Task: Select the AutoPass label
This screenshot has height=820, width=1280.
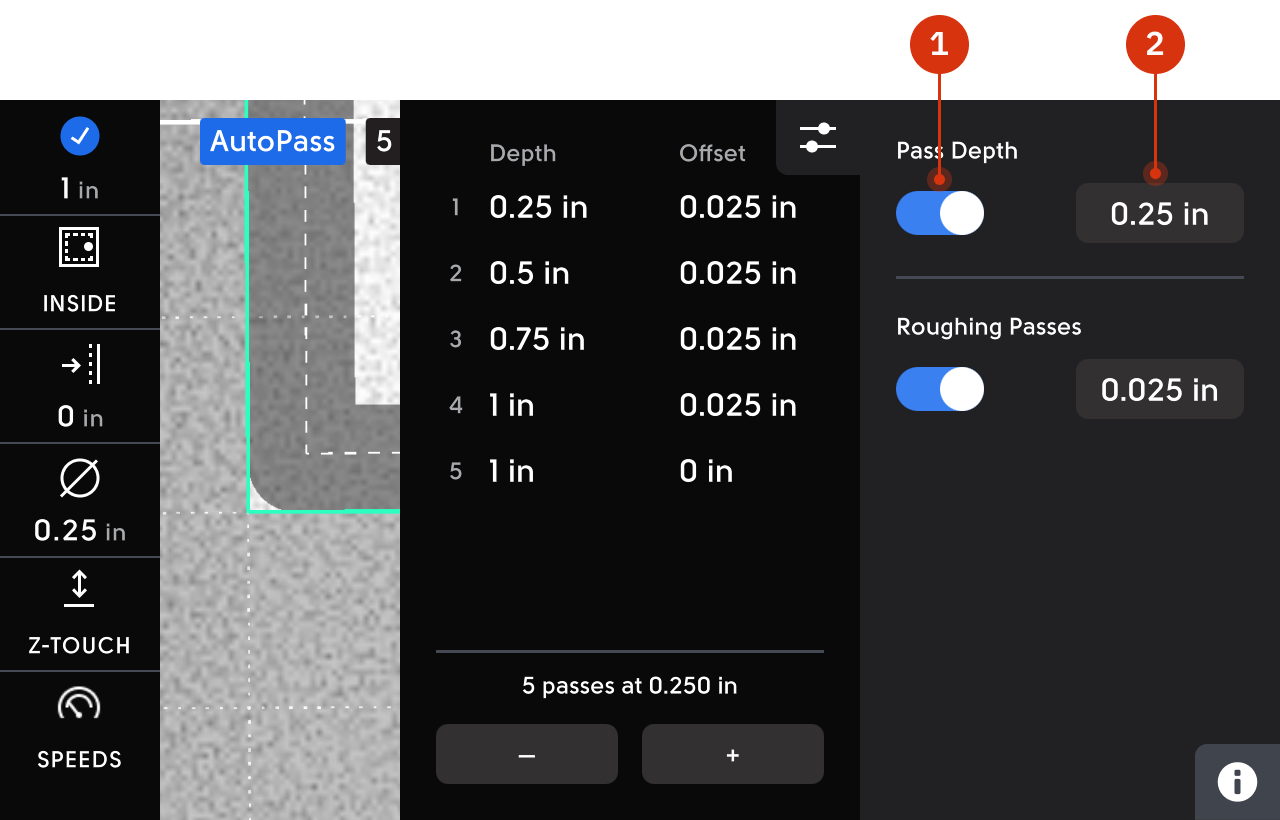Action: tap(272, 142)
